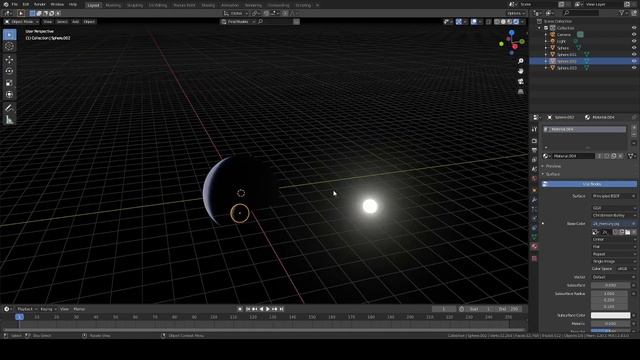Image resolution: width=640 pixels, height=360 pixels.
Task: Open the View Layer properties tab
Action: point(534,160)
